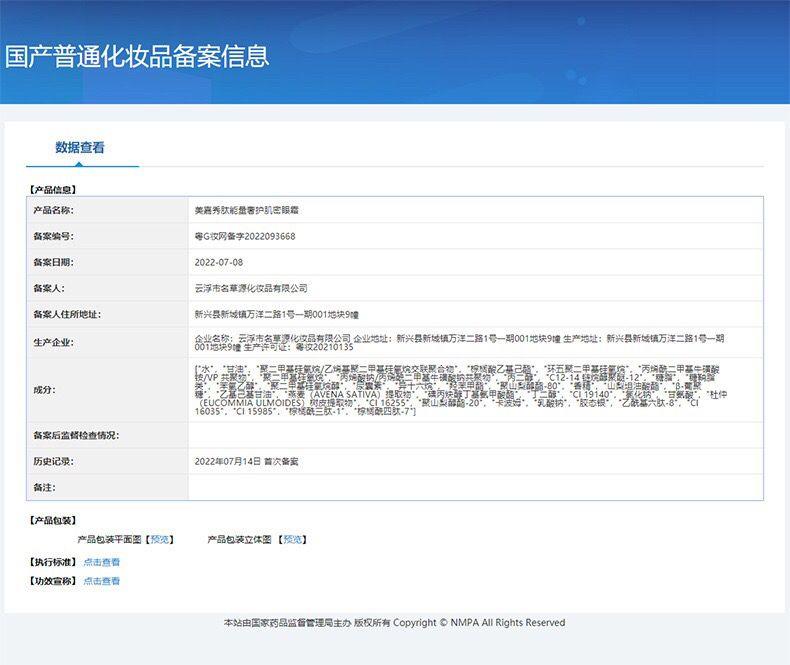The width and height of the screenshot is (790, 665).
Task: Select the 【执行标准】 heading
Action: pos(52,562)
